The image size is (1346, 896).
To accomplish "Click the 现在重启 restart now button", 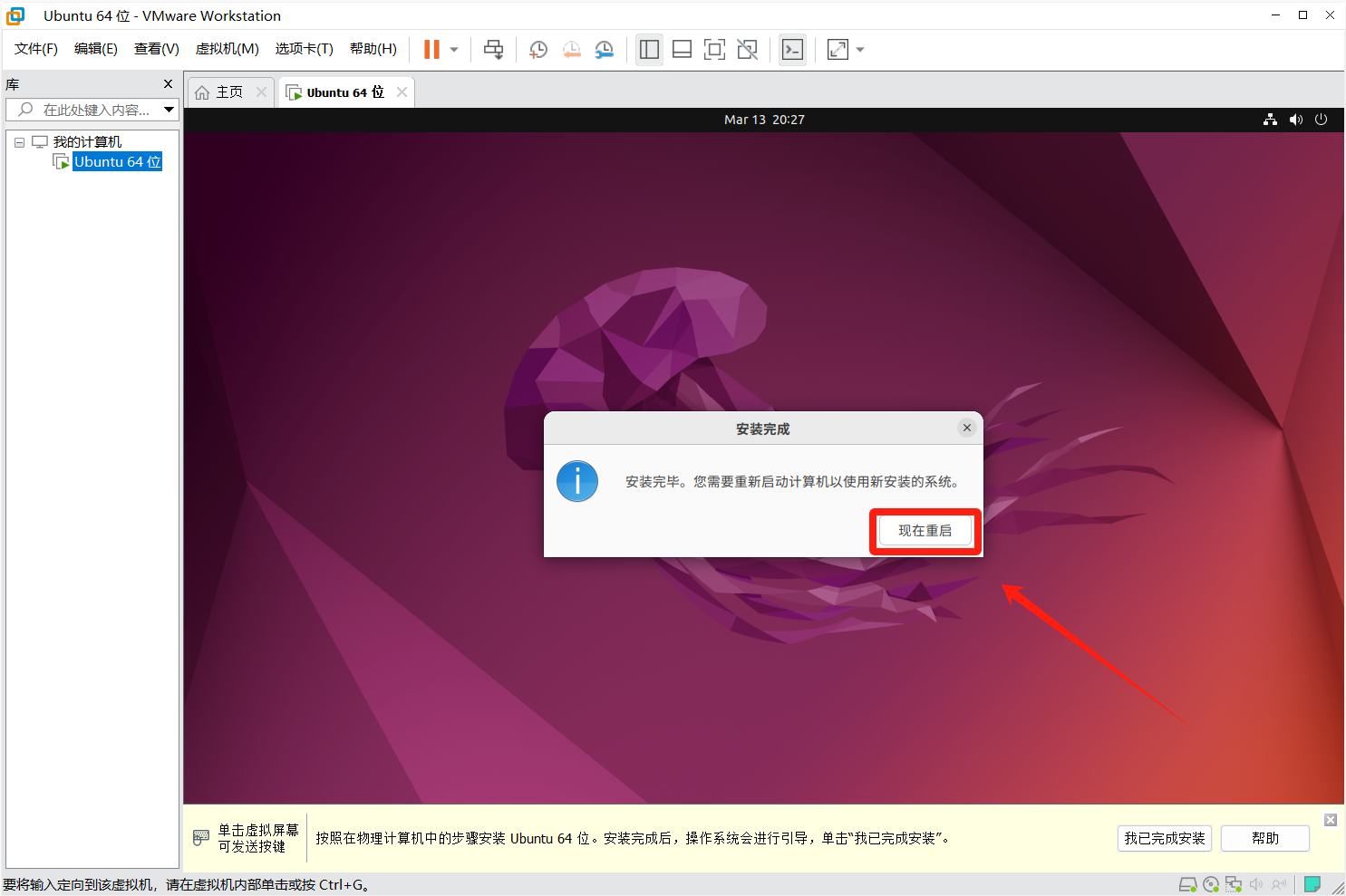I will click(925, 531).
